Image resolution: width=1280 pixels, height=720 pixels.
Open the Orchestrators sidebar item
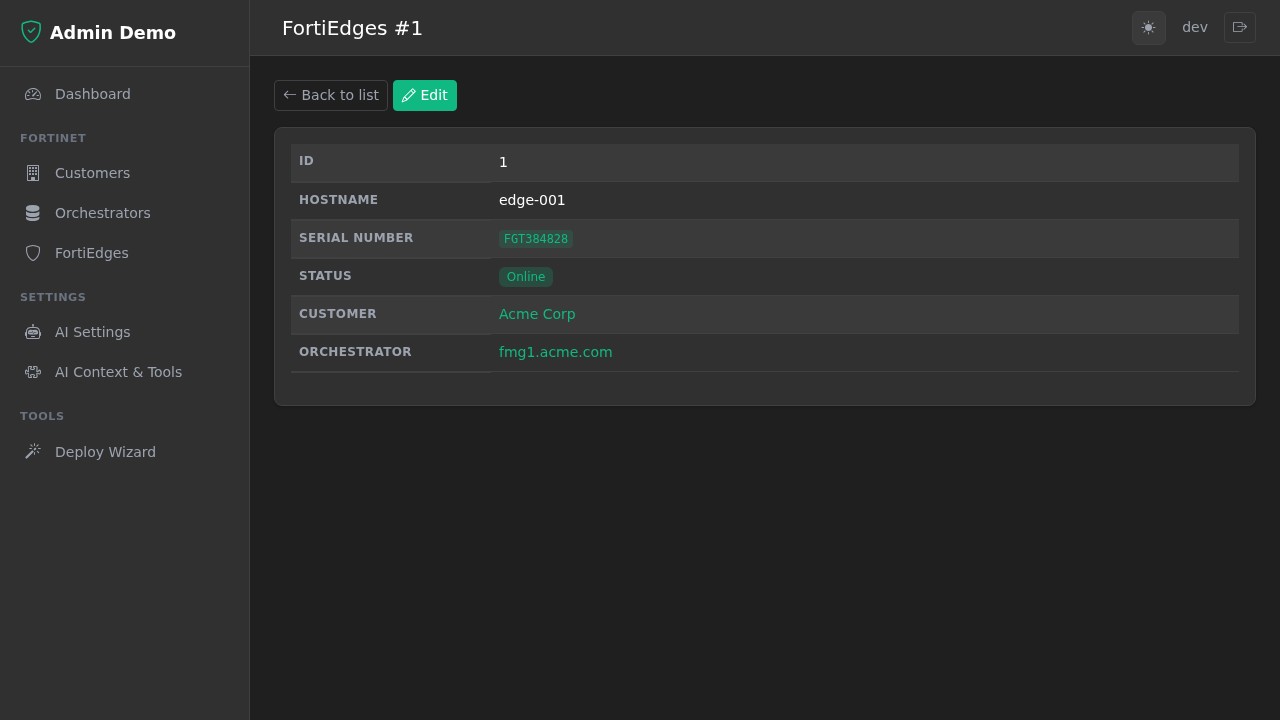[x=124, y=213]
